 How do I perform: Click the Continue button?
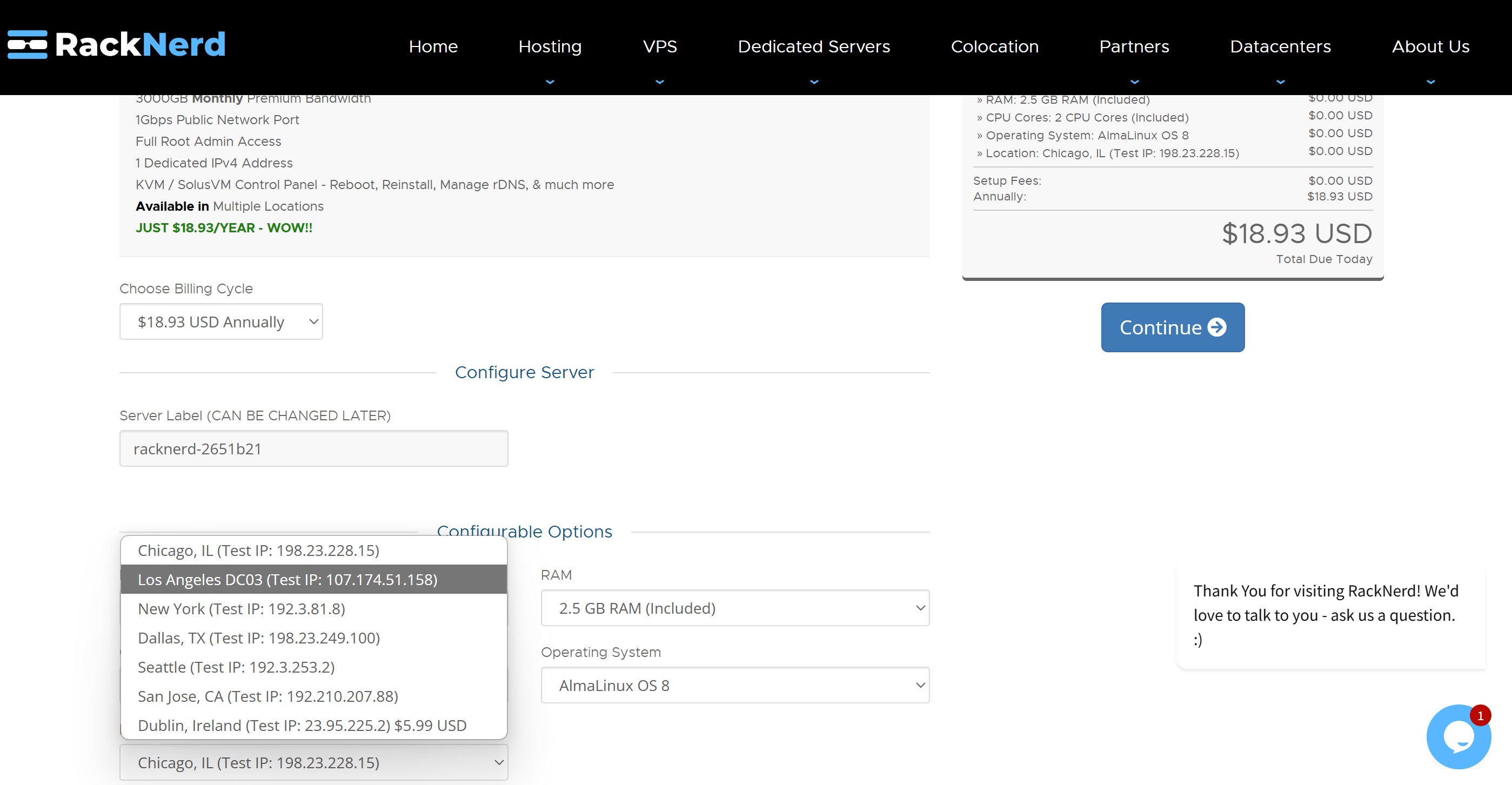tap(1172, 327)
